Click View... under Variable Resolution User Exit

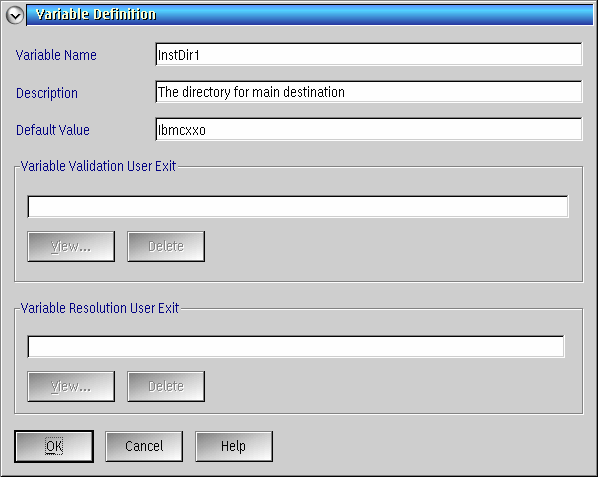tap(71, 386)
